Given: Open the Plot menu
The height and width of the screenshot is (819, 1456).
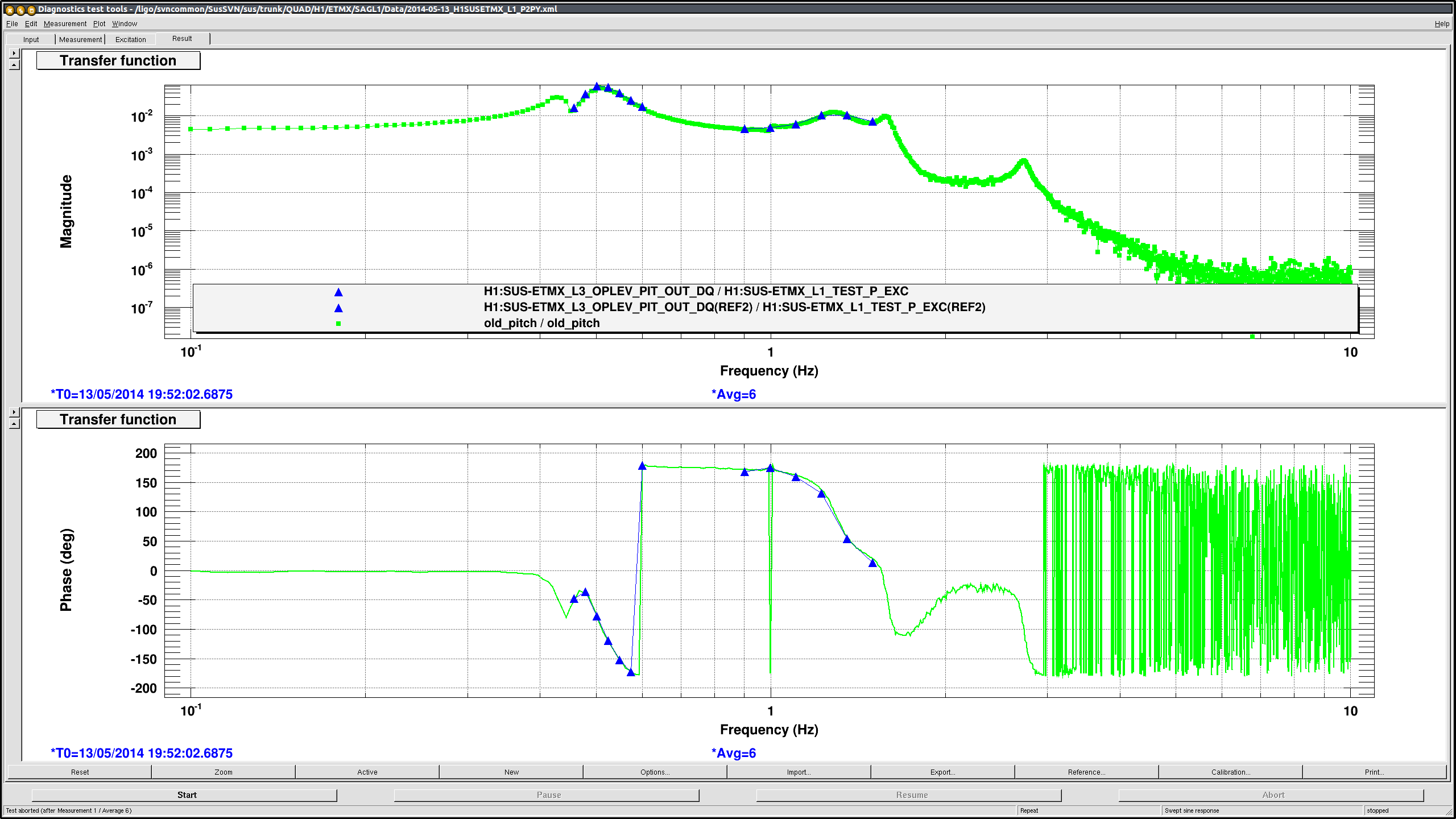Looking at the screenshot, I should [99, 24].
